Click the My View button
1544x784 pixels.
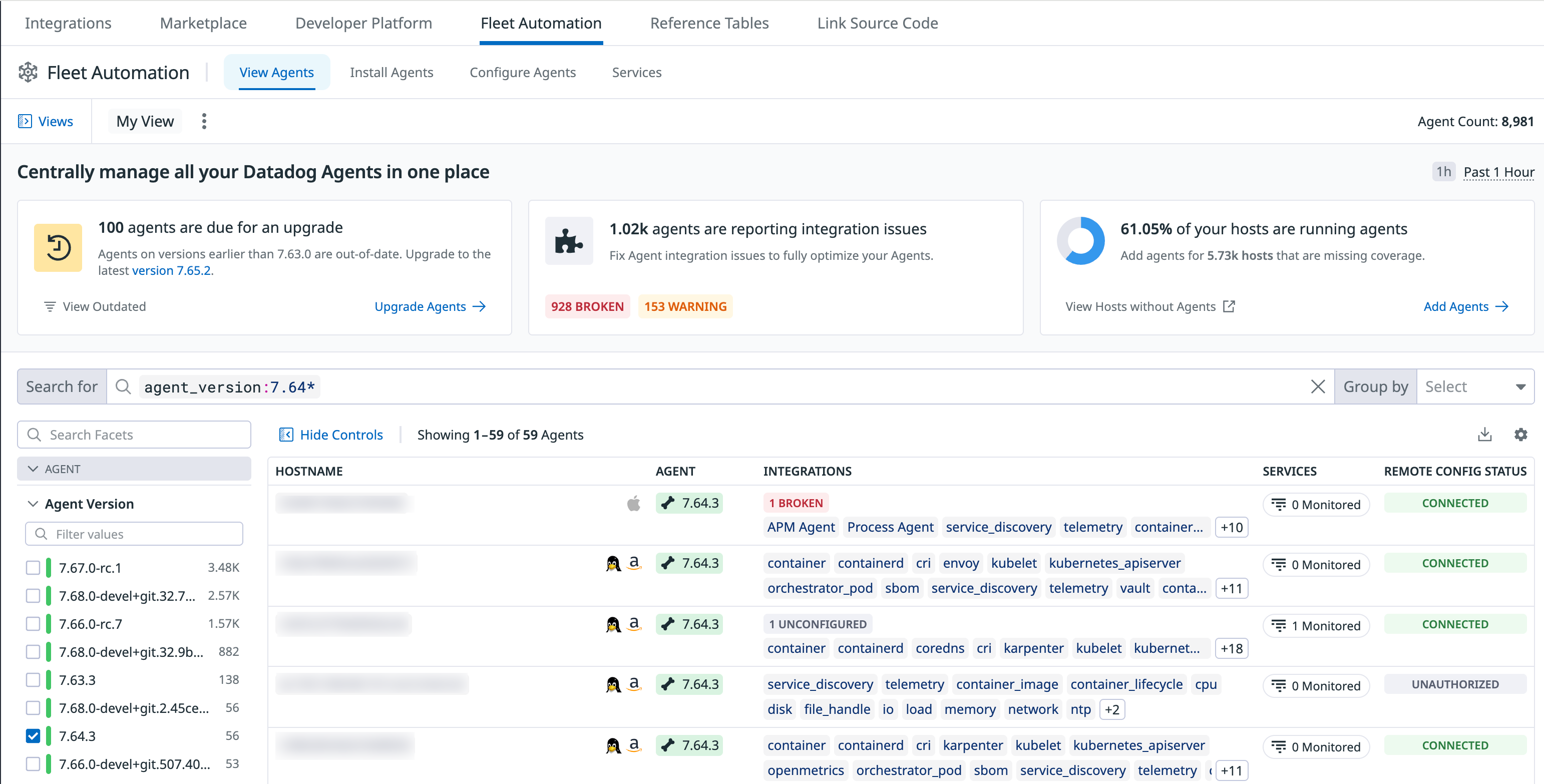tap(145, 121)
